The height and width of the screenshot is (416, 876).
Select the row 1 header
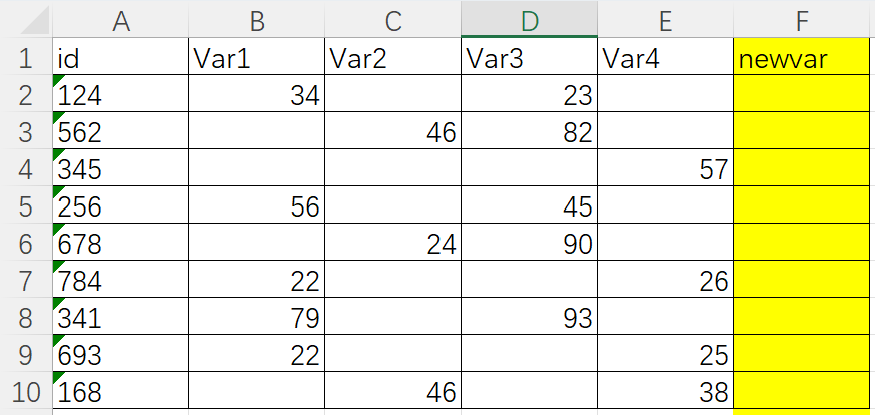click(x=25, y=58)
